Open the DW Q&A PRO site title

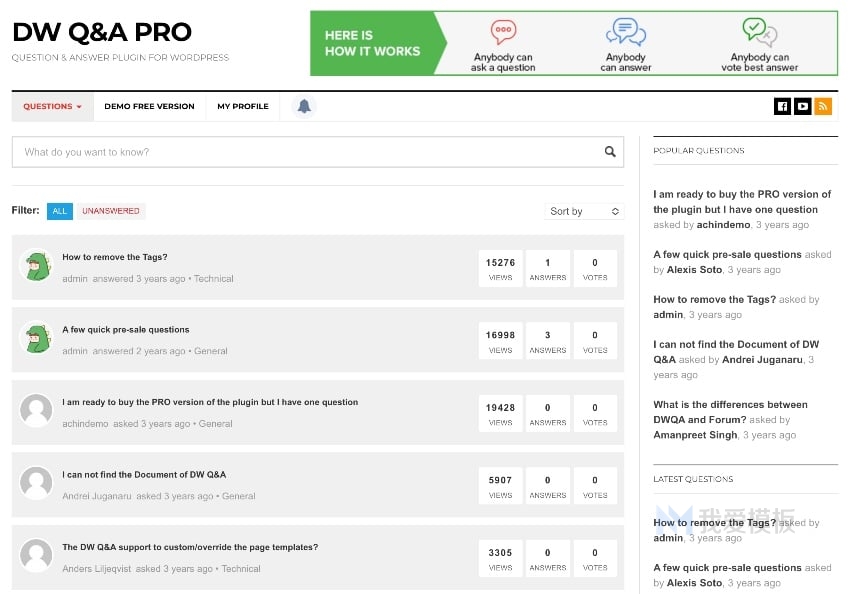click(102, 32)
